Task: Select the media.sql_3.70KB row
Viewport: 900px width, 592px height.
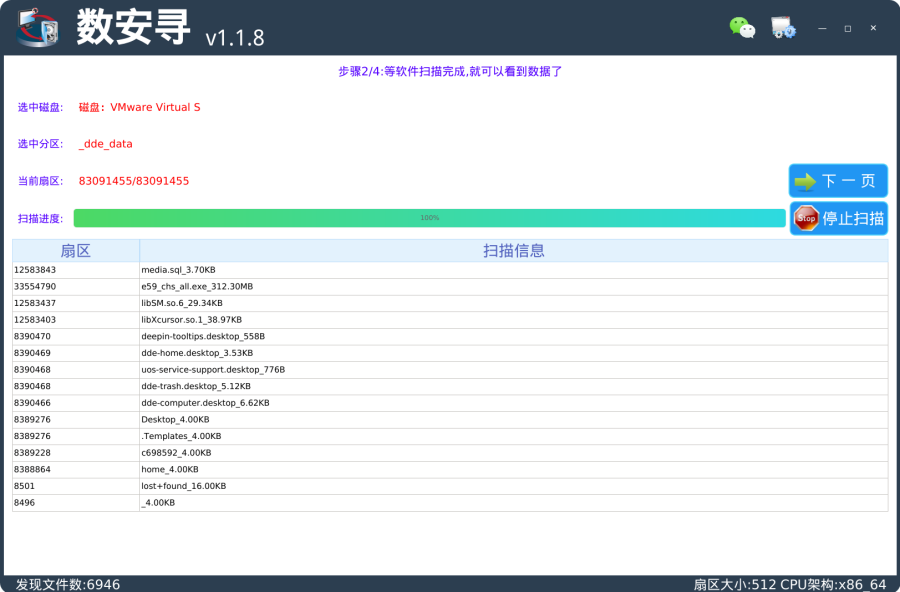Action: [x=178, y=270]
